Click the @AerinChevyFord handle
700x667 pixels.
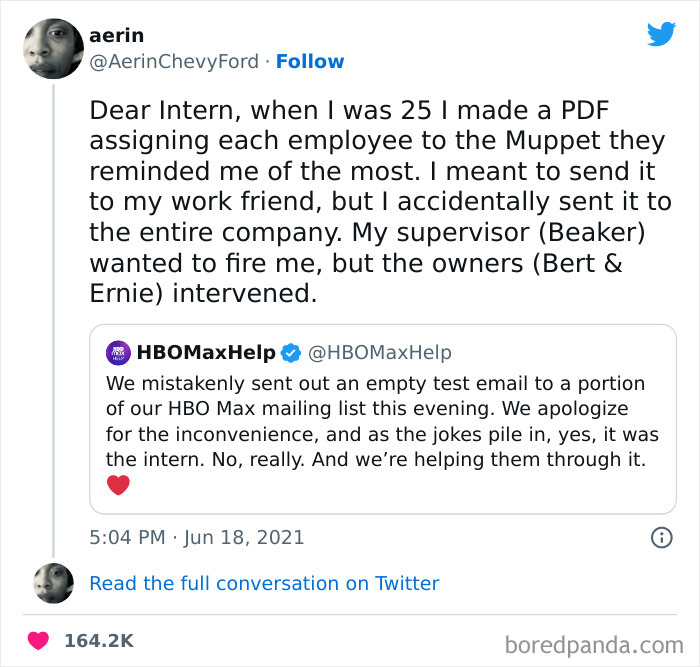point(176,62)
